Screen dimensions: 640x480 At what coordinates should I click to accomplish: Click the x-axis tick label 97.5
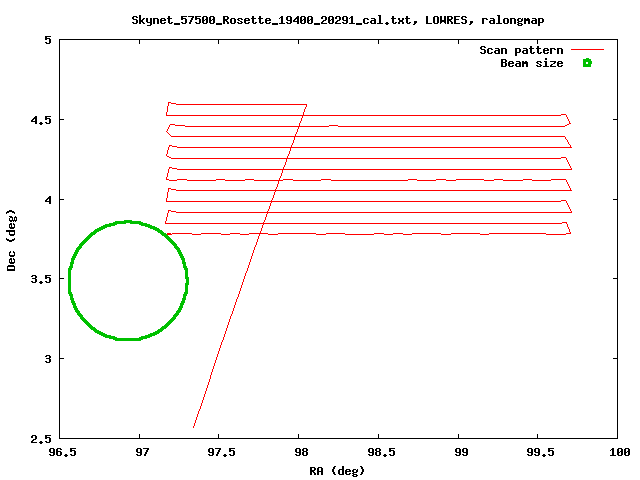221,452
